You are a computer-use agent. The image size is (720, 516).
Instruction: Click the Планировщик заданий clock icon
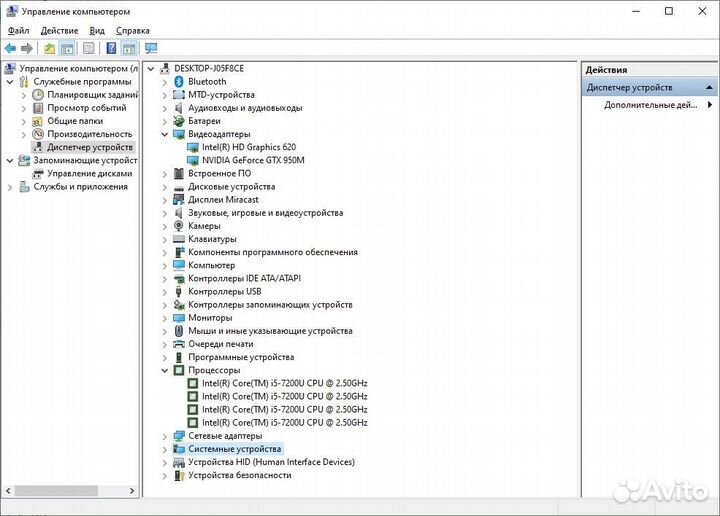(38, 95)
